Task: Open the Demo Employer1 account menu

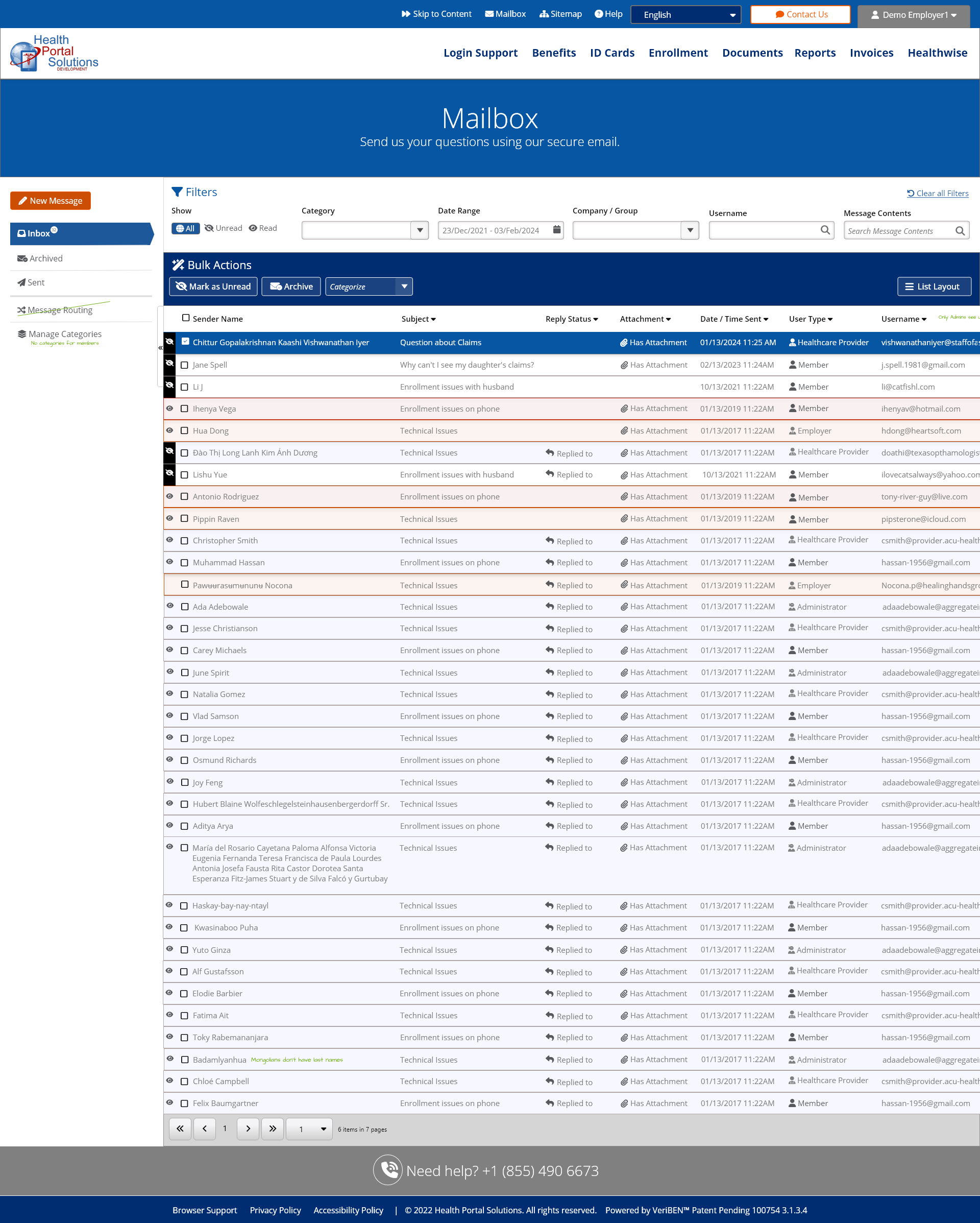Action: [x=914, y=15]
